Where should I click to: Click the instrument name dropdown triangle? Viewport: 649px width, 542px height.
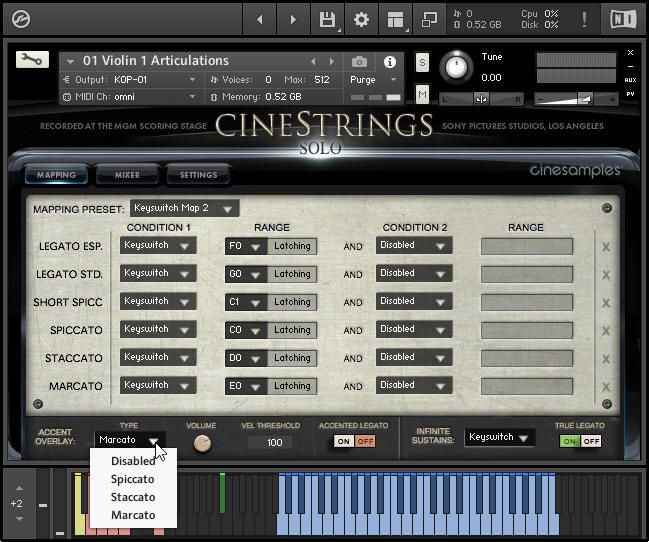(x=70, y=62)
